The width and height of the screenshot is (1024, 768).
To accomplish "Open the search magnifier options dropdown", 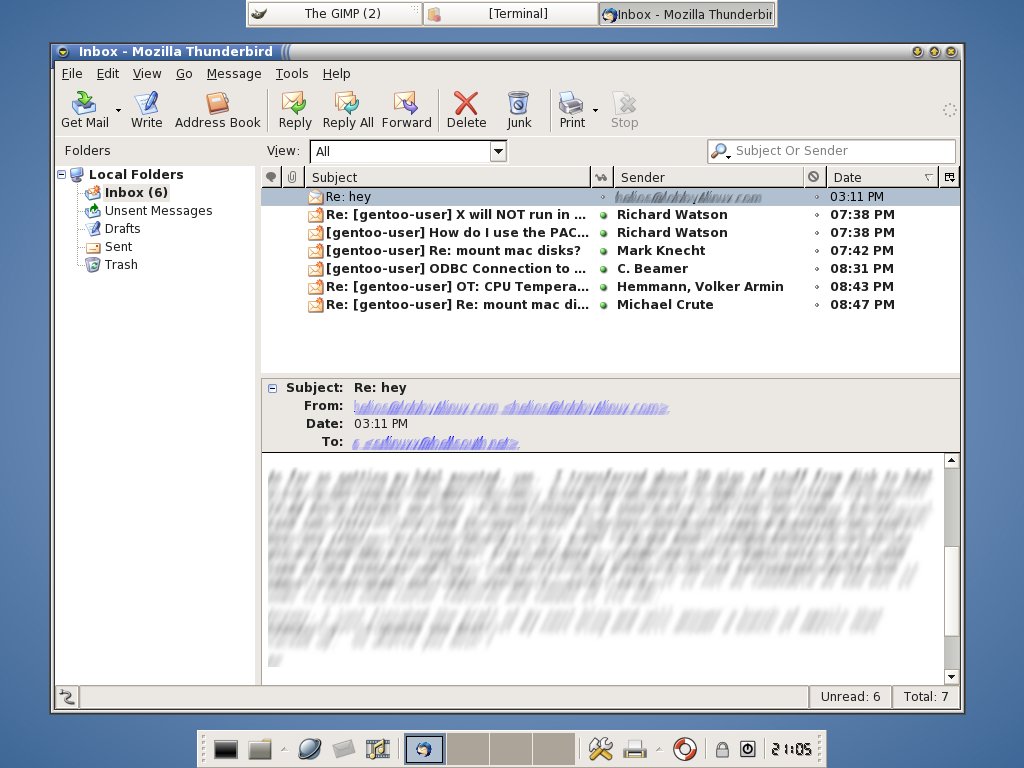I will (720, 152).
